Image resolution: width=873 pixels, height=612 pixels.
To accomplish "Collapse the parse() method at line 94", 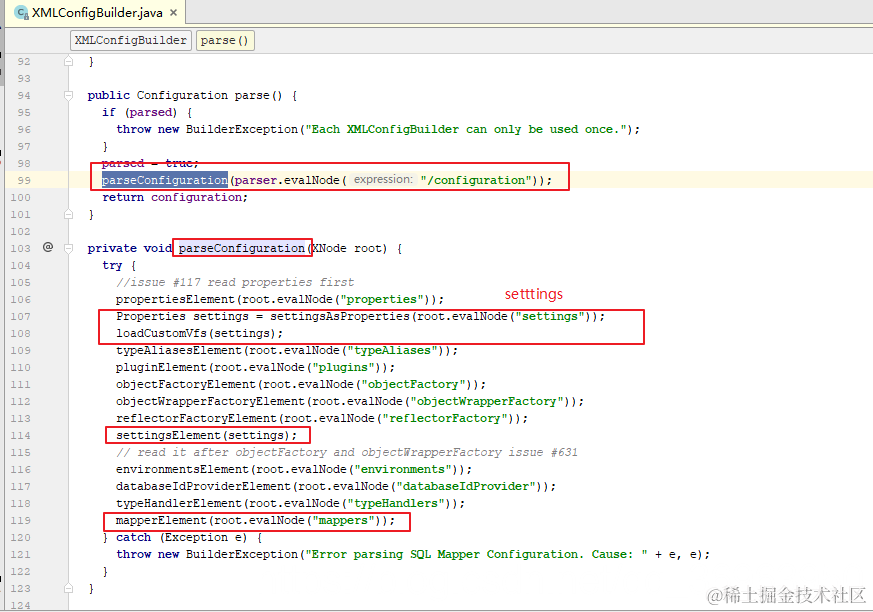I will (x=68, y=95).
